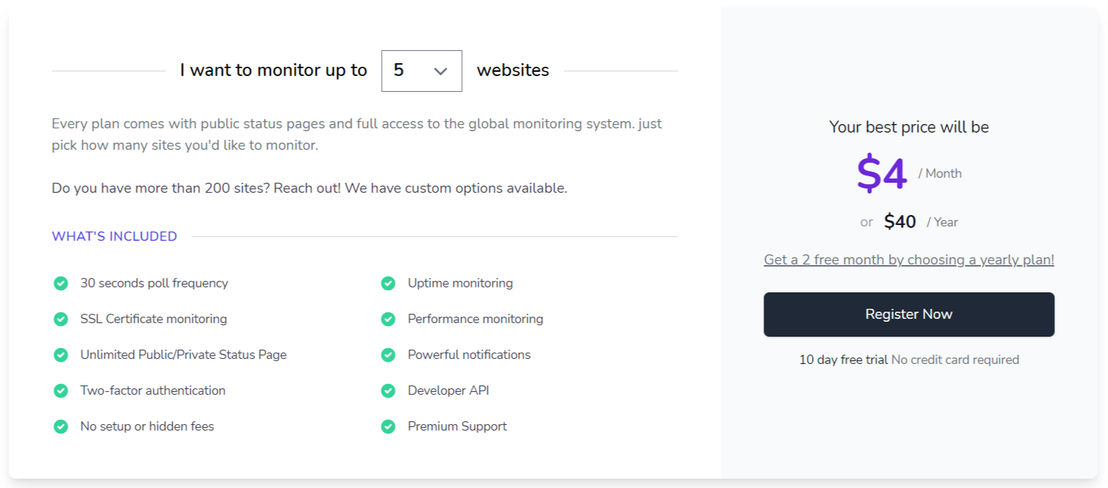Click the checkmark icon beside Performance monitoring
Screen dimensions: 1108x488
388,319
